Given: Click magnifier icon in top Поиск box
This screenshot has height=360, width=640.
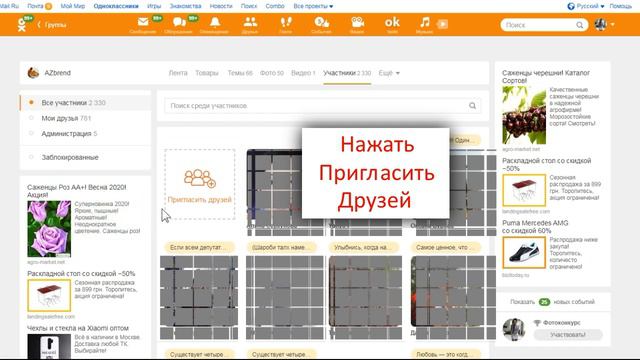Looking at the screenshot, I should tap(580, 25).
